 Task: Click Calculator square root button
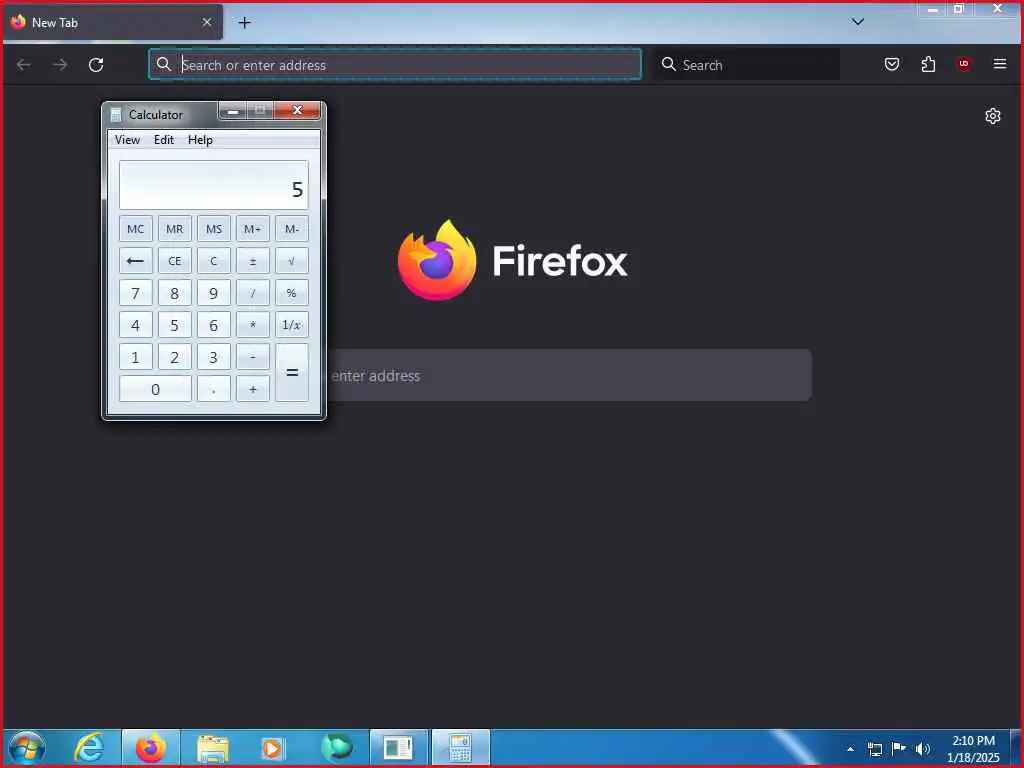[292, 261]
